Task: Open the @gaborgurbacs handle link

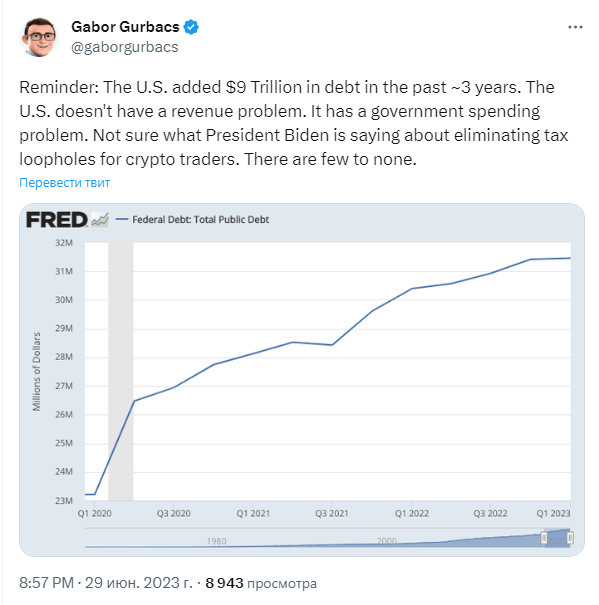Action: click(x=125, y=47)
